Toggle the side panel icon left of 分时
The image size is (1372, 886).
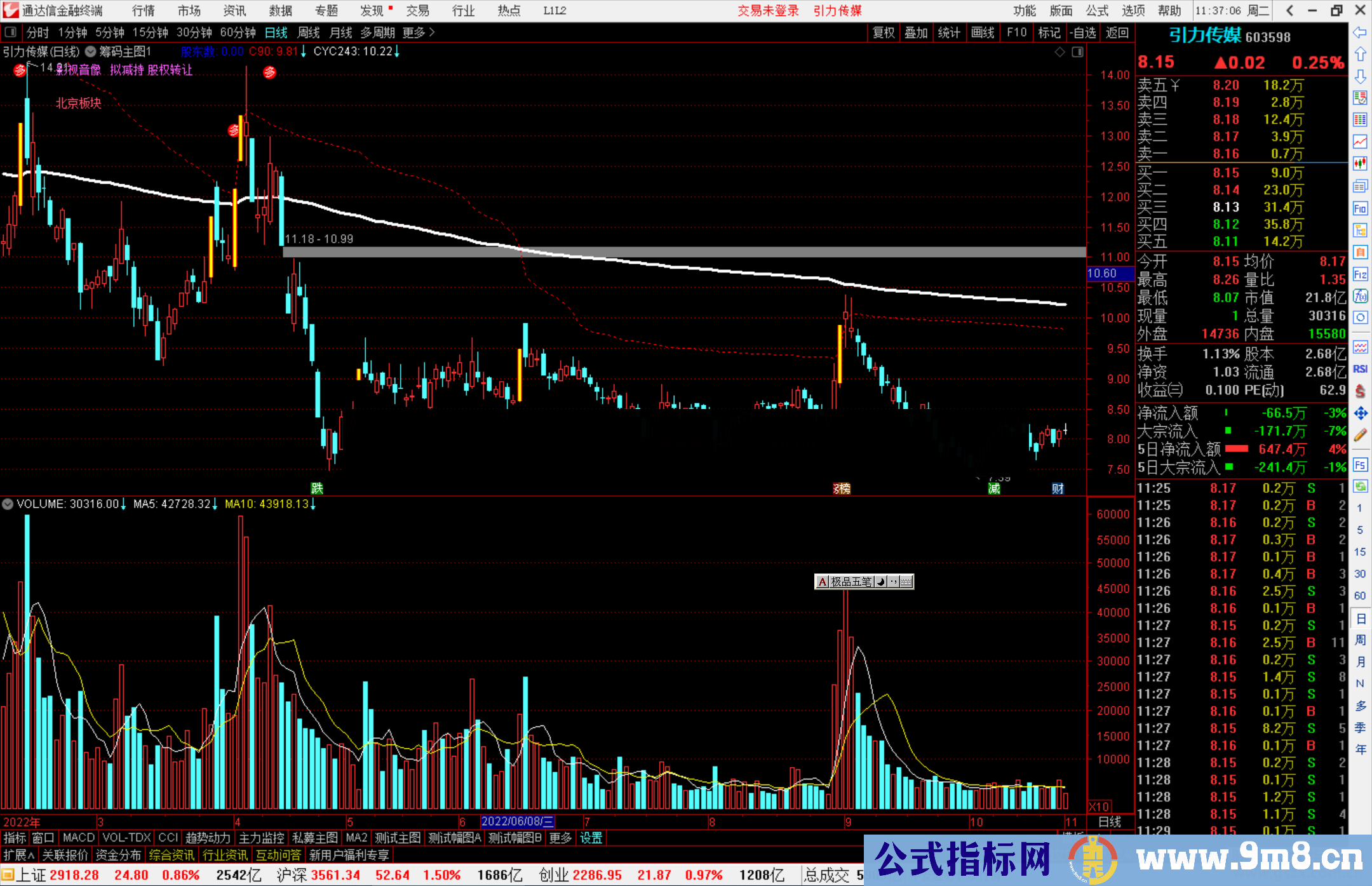pyautogui.click(x=11, y=32)
